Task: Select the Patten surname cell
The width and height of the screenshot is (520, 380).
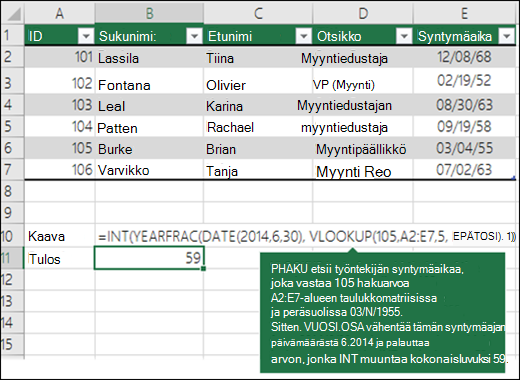Action: tap(149, 127)
